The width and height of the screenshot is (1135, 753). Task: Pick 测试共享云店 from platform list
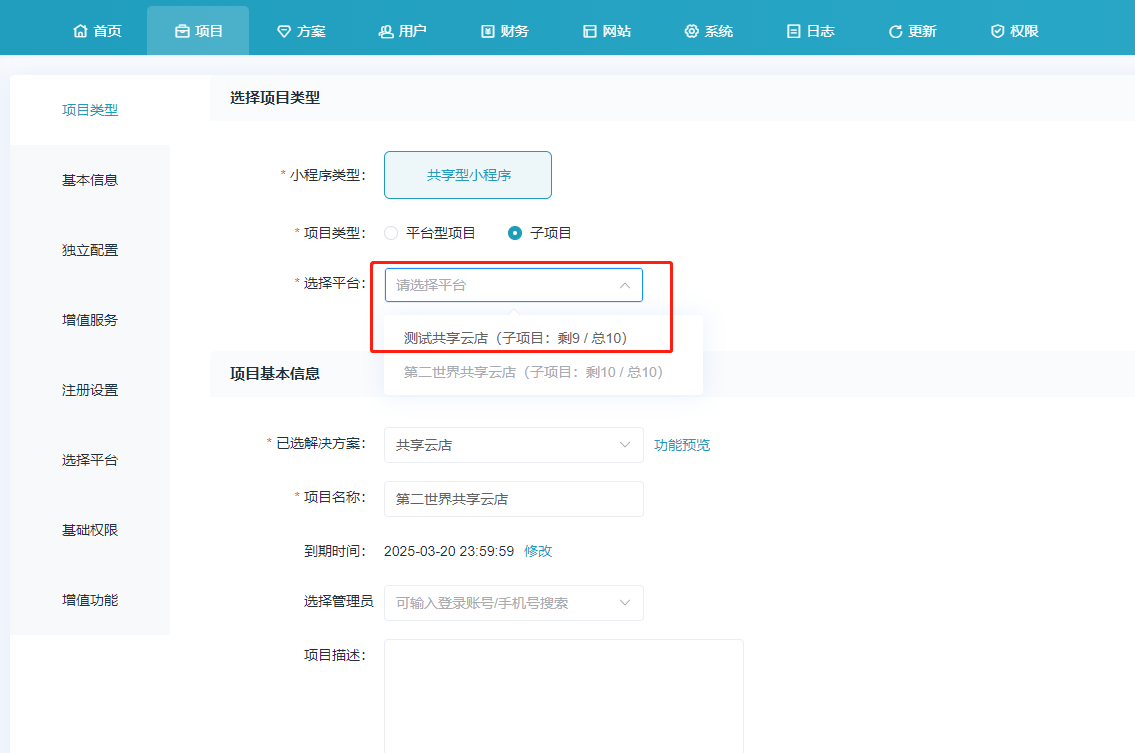point(515,338)
